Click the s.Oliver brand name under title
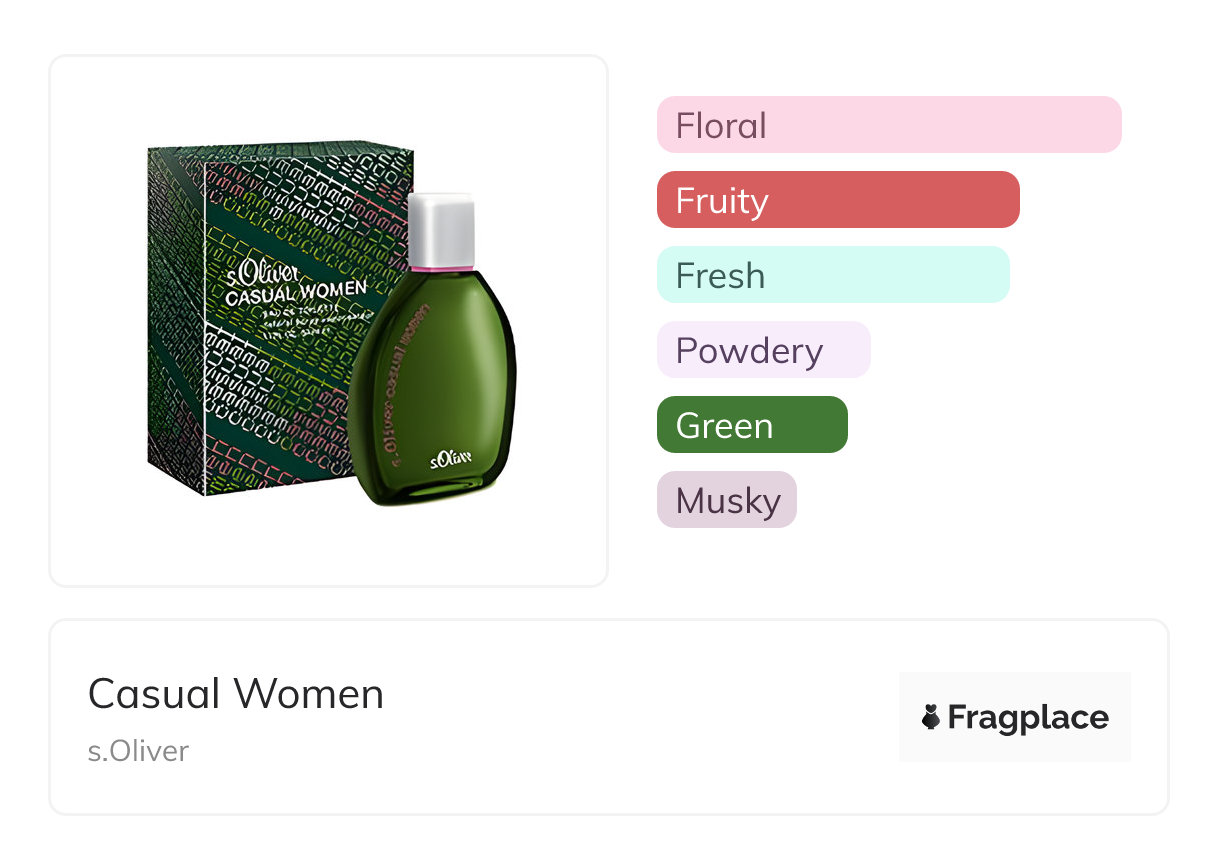The width and height of the screenshot is (1218, 864). (138, 751)
